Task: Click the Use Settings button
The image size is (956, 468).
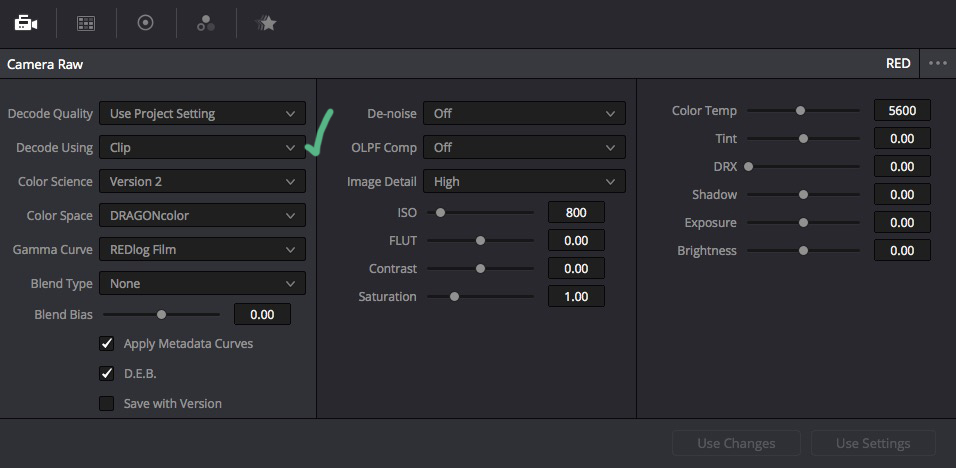Action: [873, 443]
